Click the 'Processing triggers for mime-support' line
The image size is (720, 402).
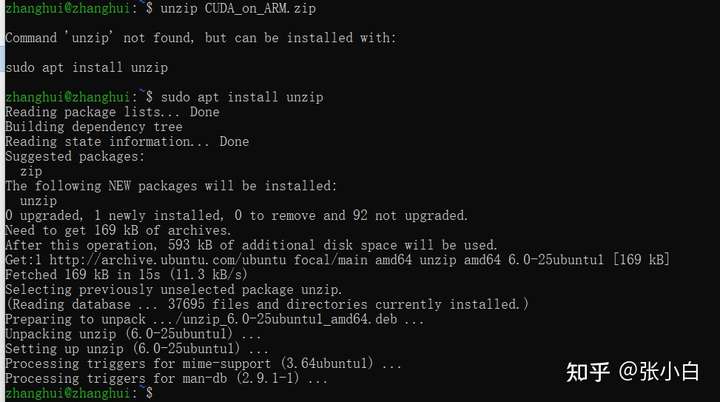(203, 364)
